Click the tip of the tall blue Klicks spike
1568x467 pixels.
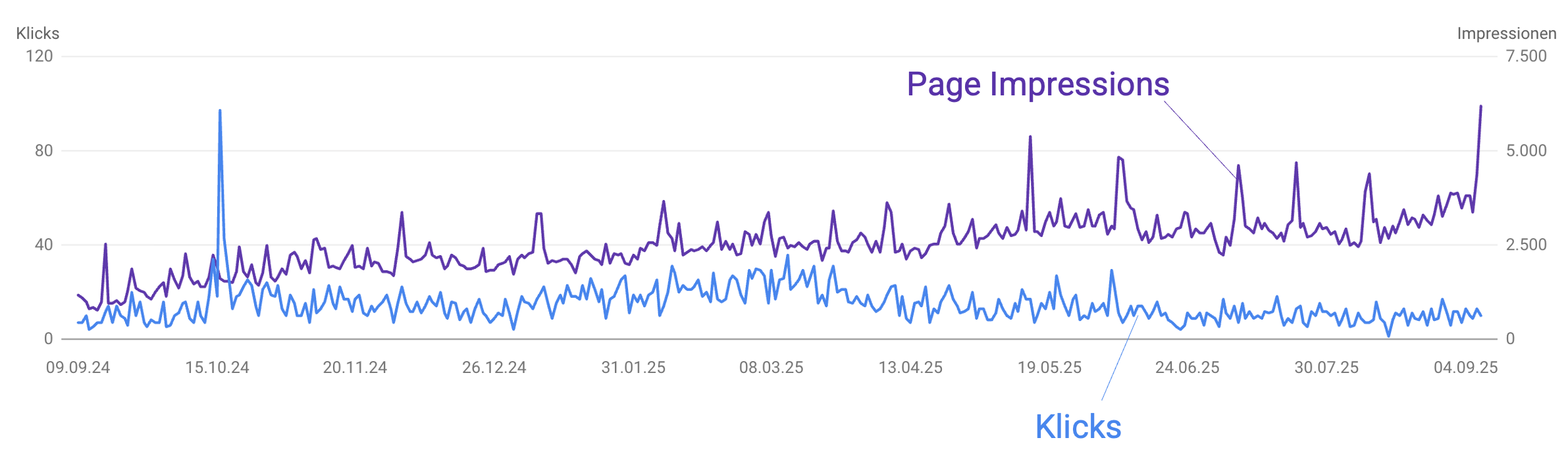(220, 111)
